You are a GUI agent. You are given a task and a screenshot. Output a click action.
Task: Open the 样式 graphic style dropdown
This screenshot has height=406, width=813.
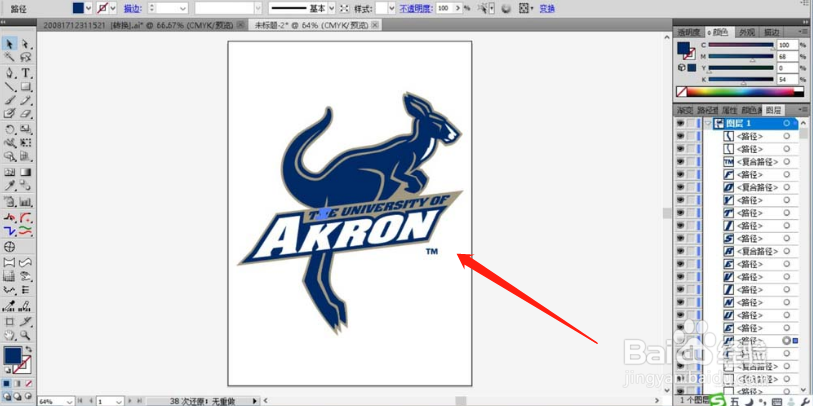click(391, 8)
